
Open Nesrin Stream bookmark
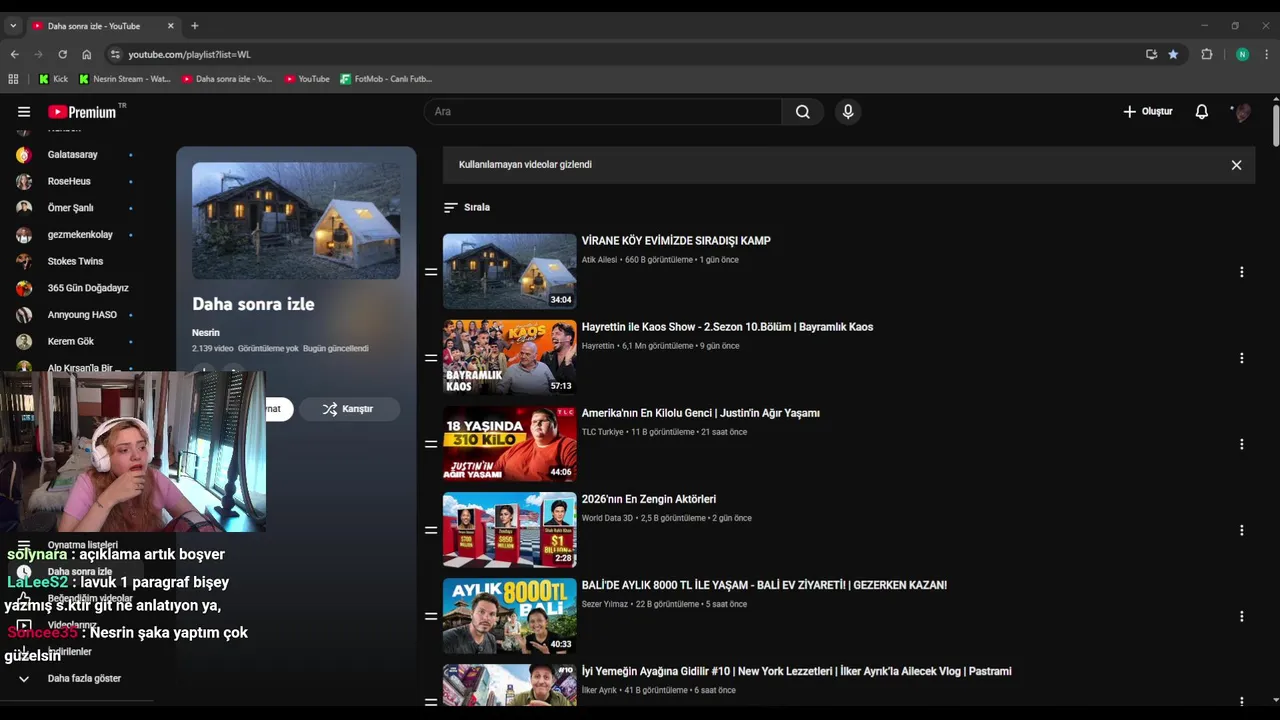tap(125, 79)
